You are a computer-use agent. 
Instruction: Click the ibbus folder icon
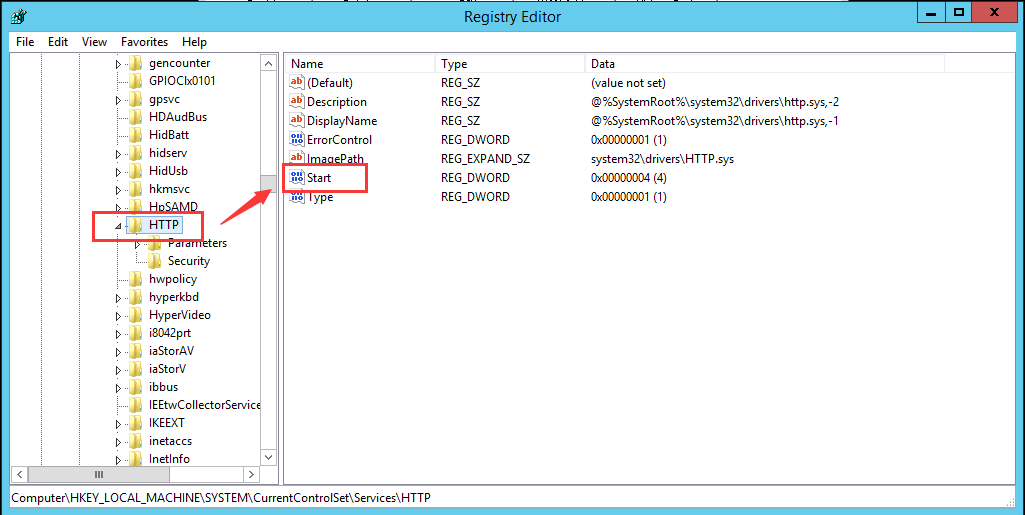click(x=135, y=387)
